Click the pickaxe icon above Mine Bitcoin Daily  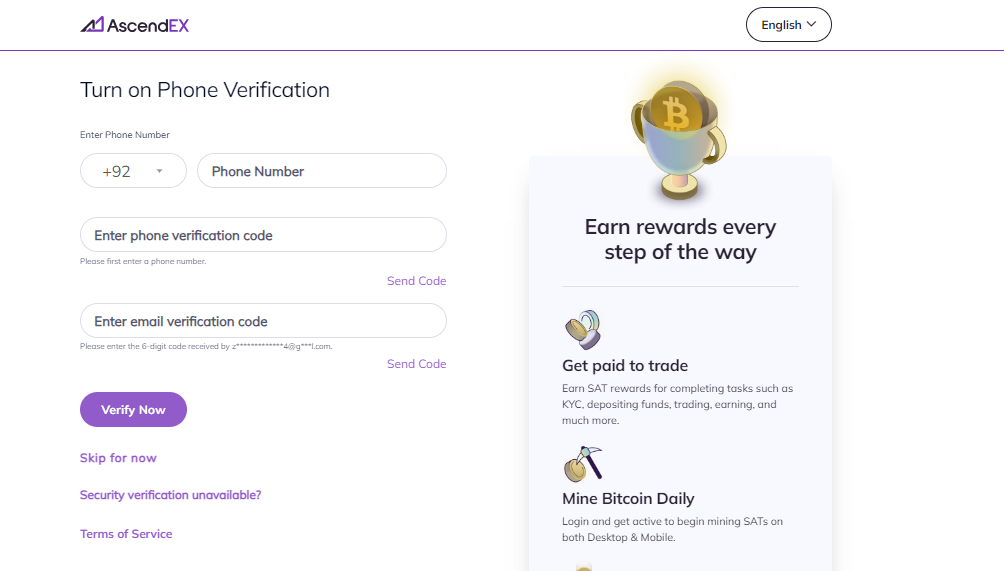point(583,464)
